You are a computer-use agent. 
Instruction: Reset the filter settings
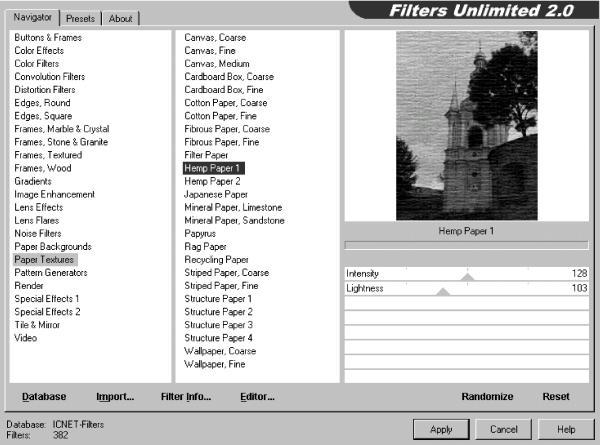[x=556, y=397]
